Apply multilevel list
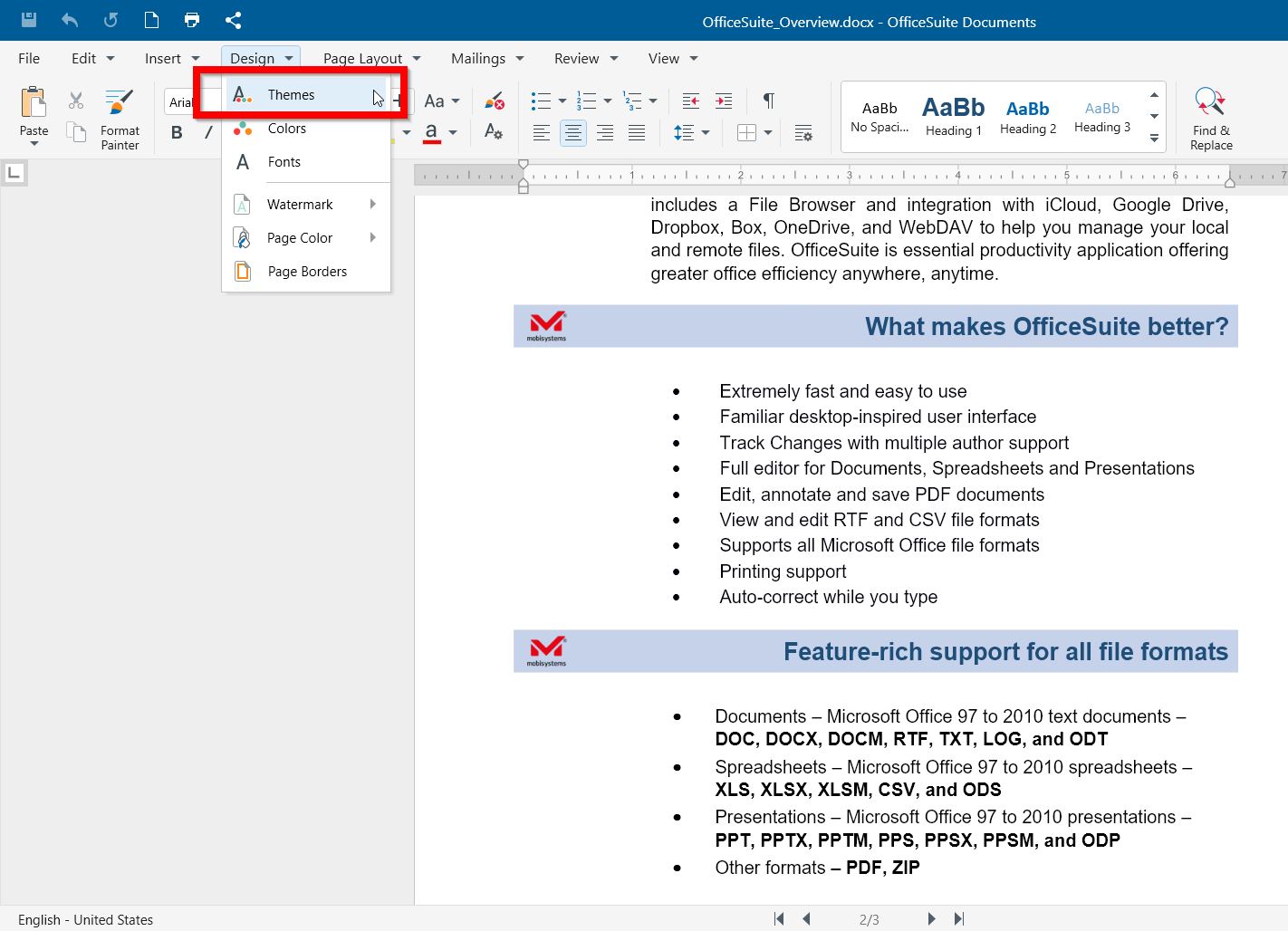The width and height of the screenshot is (1288, 931). click(632, 101)
